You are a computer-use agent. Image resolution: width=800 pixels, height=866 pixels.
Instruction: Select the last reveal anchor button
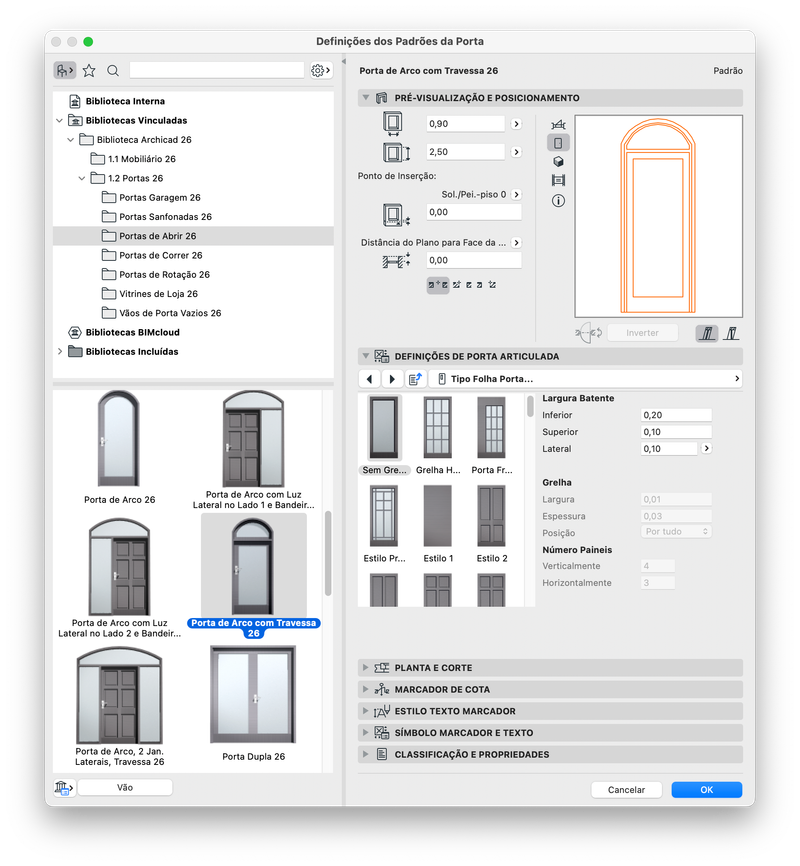(x=492, y=285)
